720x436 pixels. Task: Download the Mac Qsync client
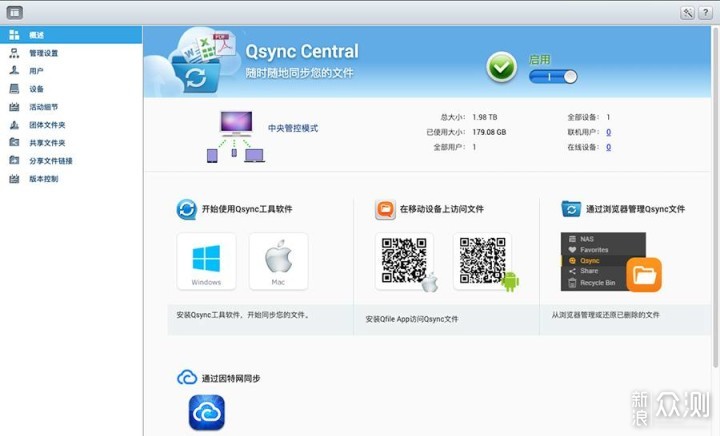(x=278, y=261)
